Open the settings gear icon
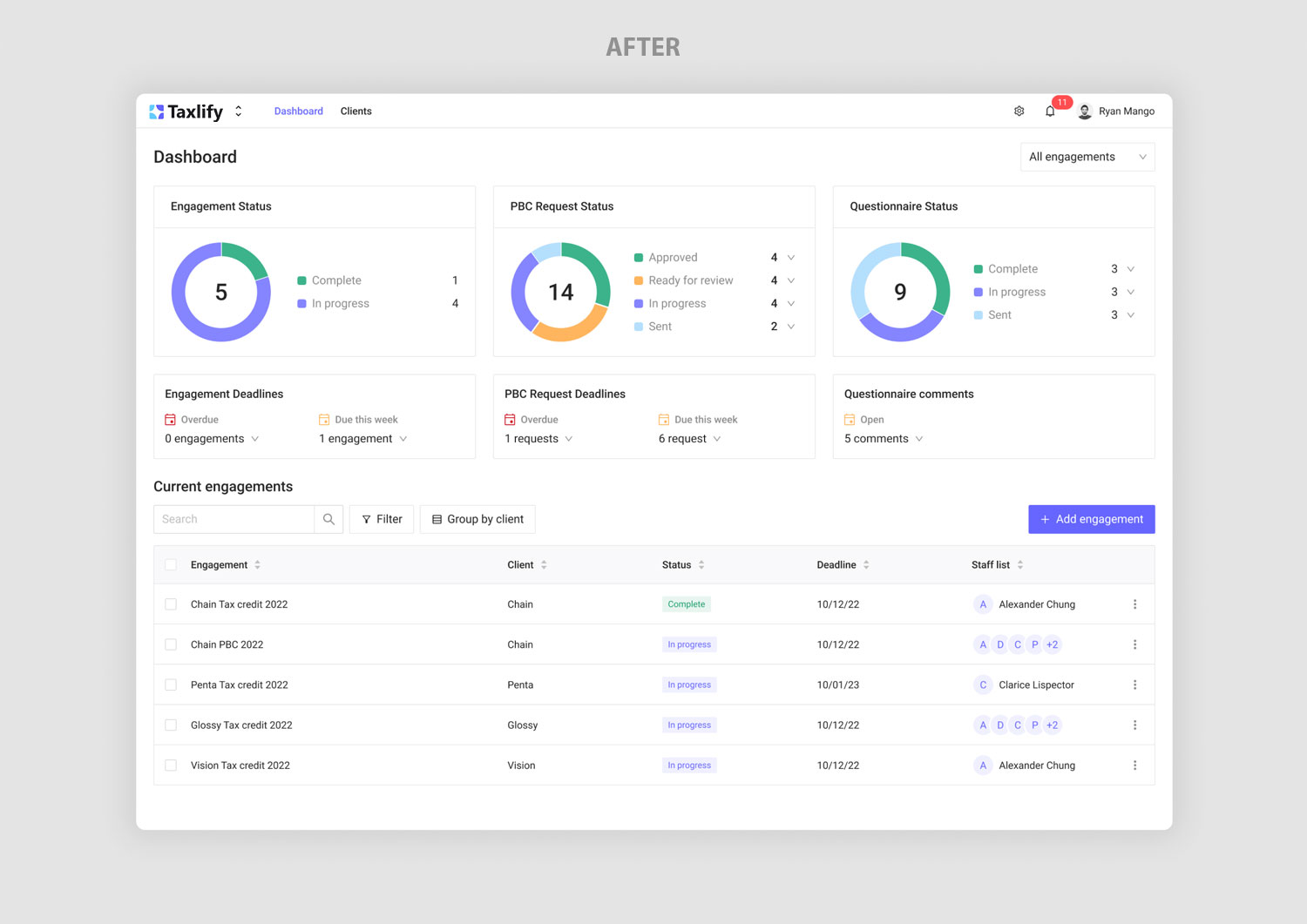Image resolution: width=1307 pixels, height=924 pixels. pyautogui.click(x=1019, y=111)
